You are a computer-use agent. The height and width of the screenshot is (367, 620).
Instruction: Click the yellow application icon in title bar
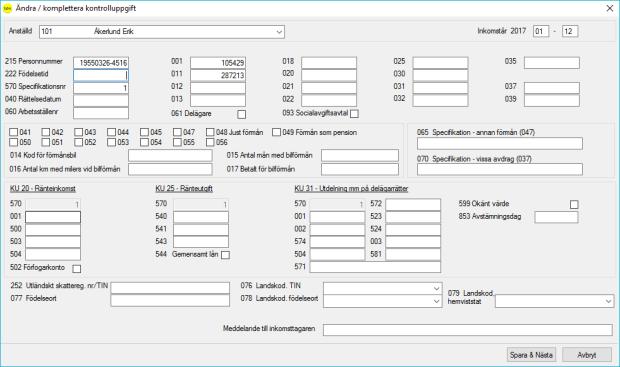tap(8, 8)
